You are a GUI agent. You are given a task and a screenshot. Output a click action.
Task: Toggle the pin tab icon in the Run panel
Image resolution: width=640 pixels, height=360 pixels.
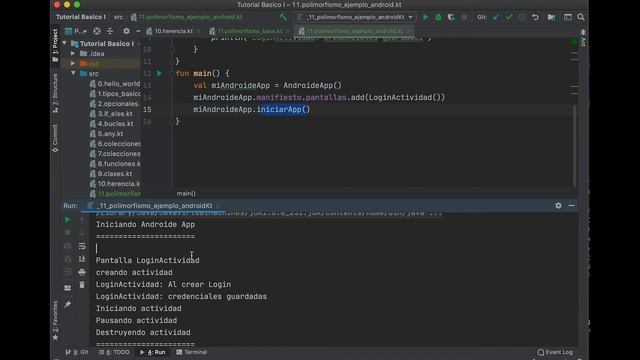pos(68,304)
